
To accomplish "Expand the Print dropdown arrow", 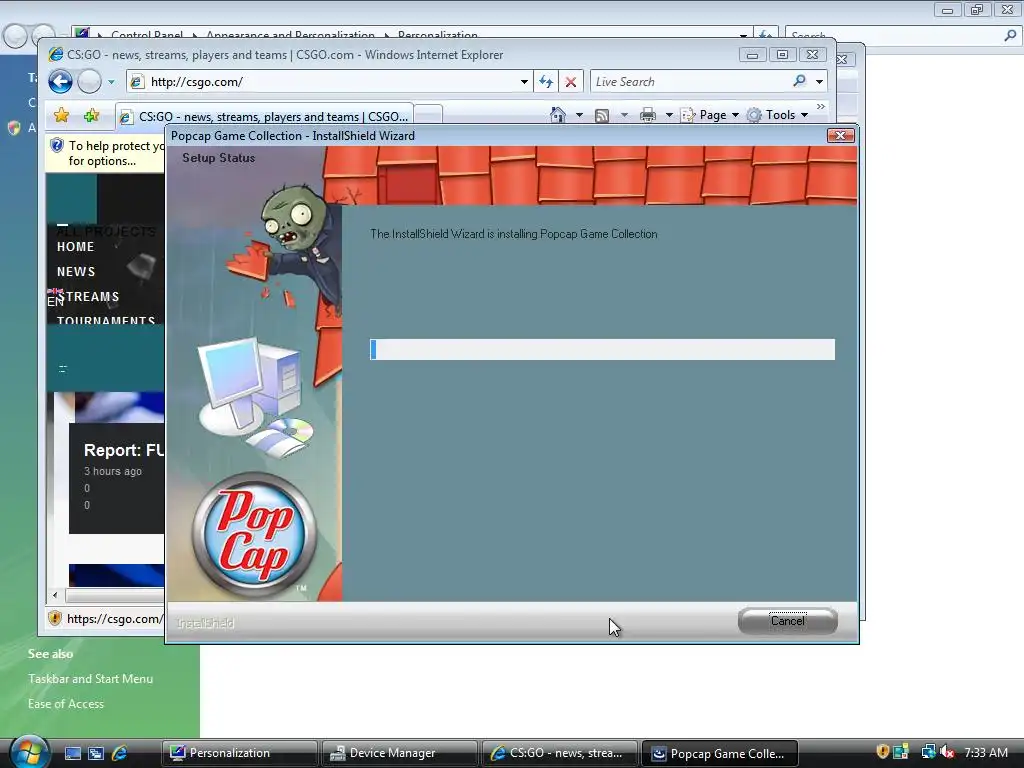I will click(669, 116).
